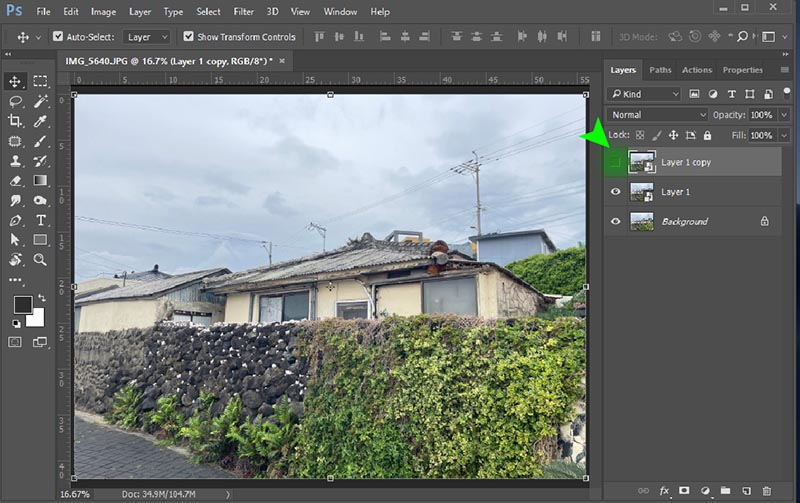Screen dimensions: 800x503
Task: Select the Horizontal Type tool
Action: [40, 220]
